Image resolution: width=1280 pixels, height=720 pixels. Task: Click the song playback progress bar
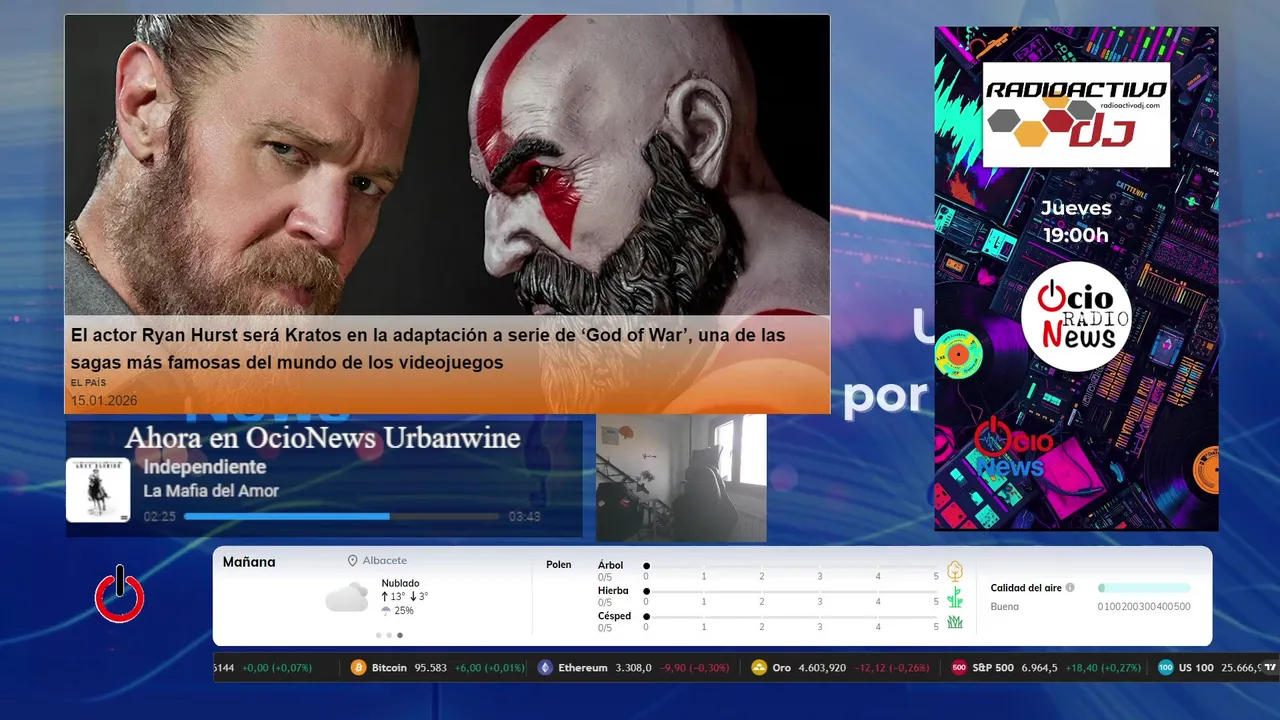(x=341, y=516)
